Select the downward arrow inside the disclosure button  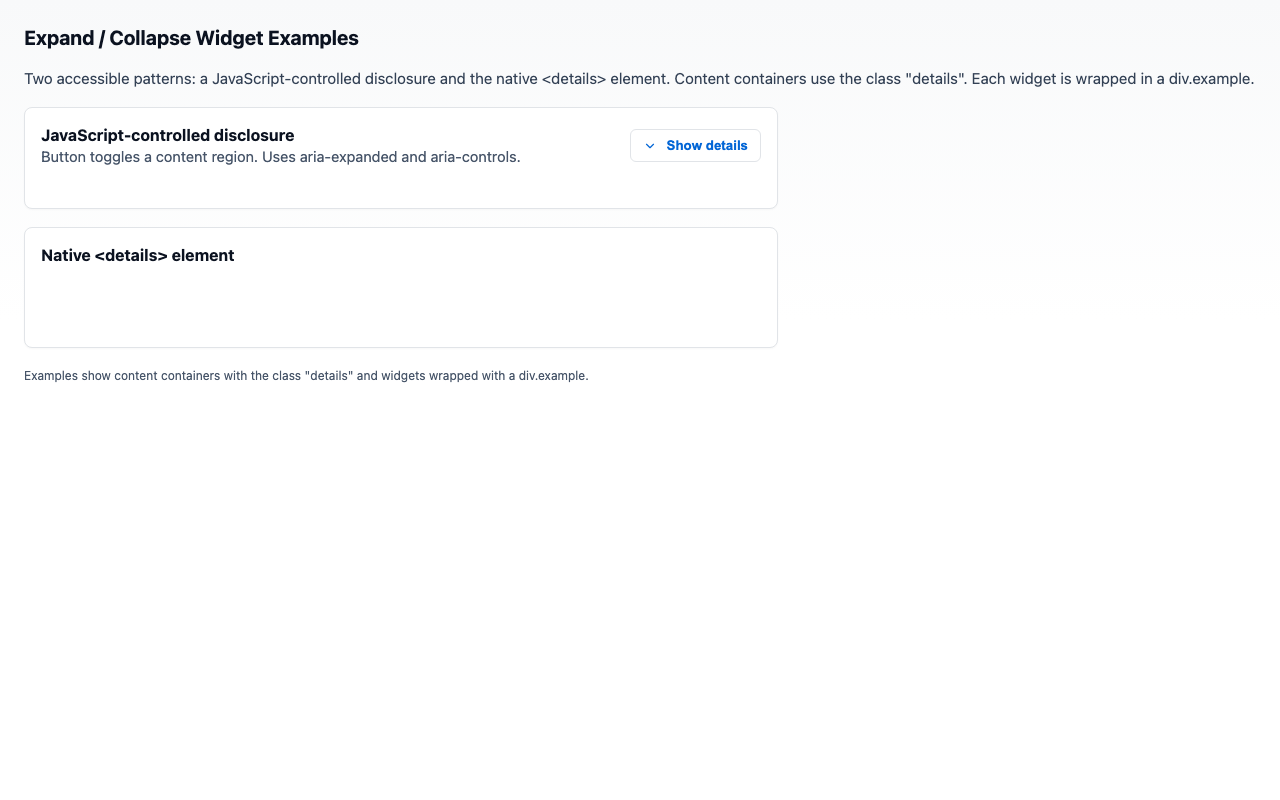(x=650, y=145)
